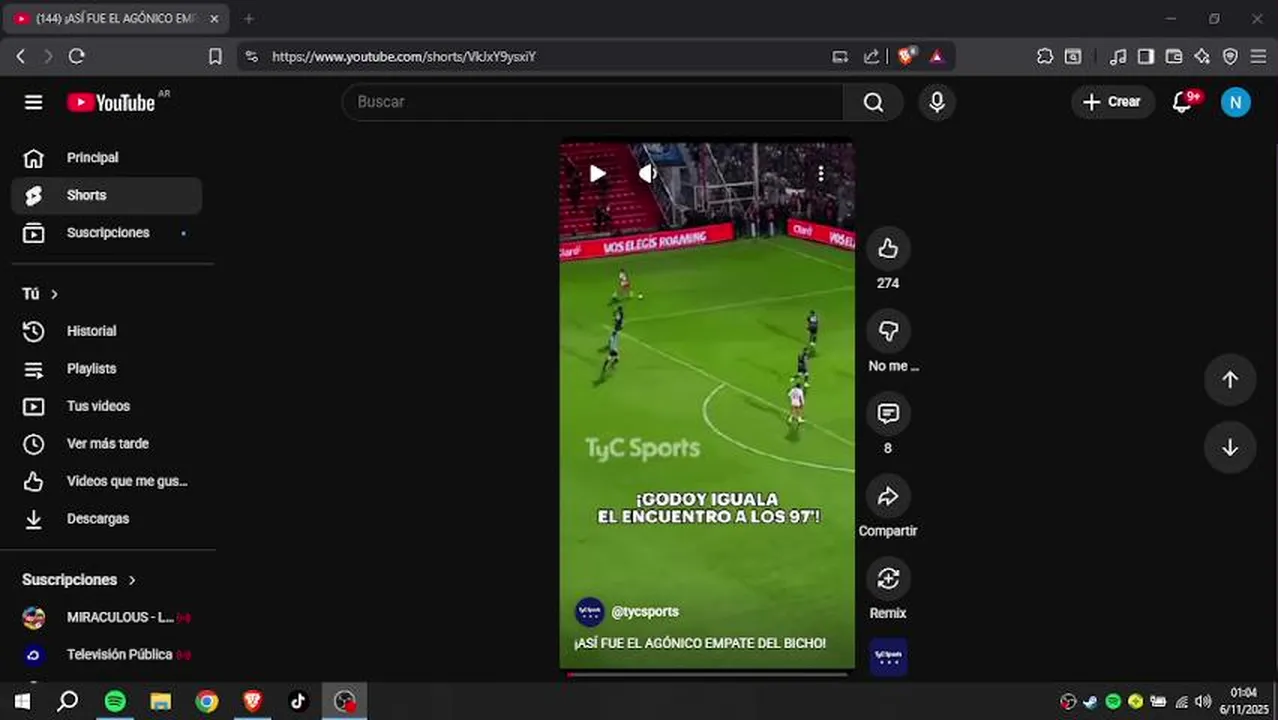Go to the previous Short

pos(1230,380)
